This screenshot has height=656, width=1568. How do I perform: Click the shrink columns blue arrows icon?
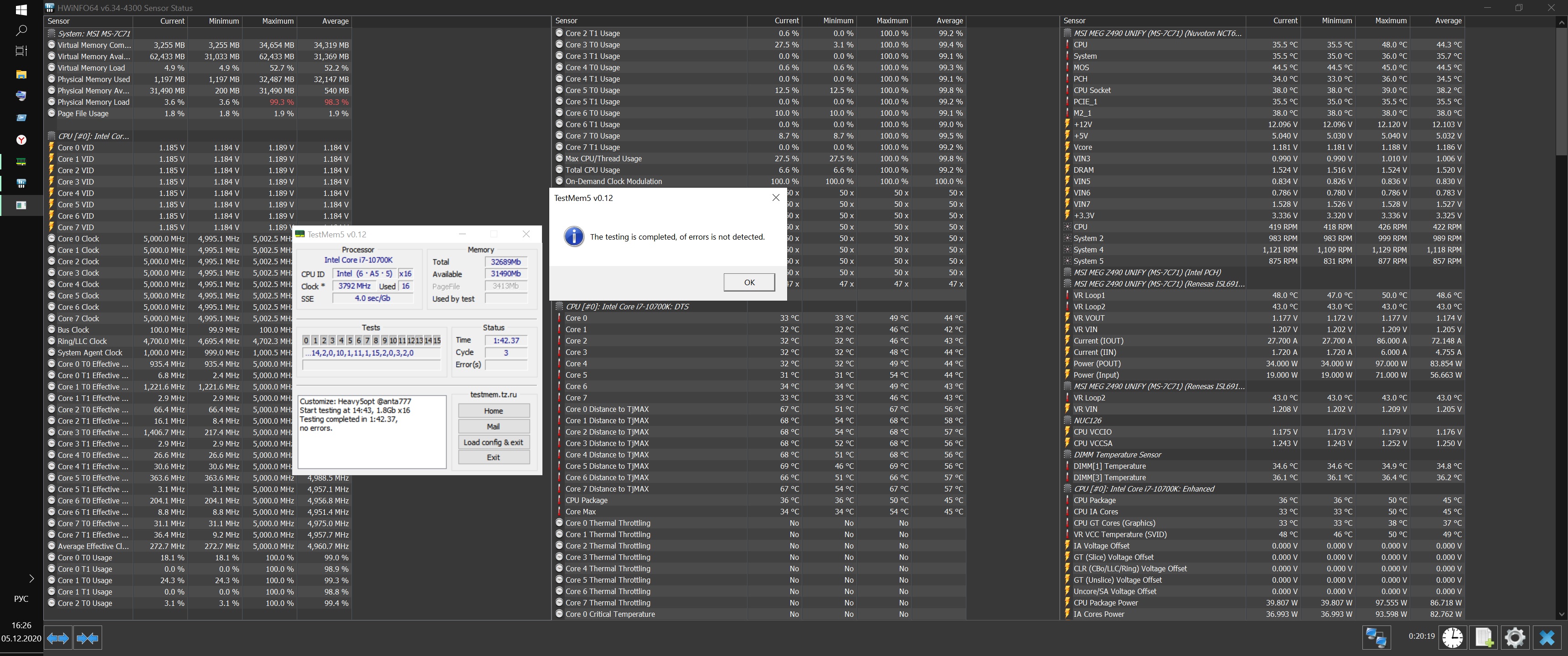click(x=87, y=638)
